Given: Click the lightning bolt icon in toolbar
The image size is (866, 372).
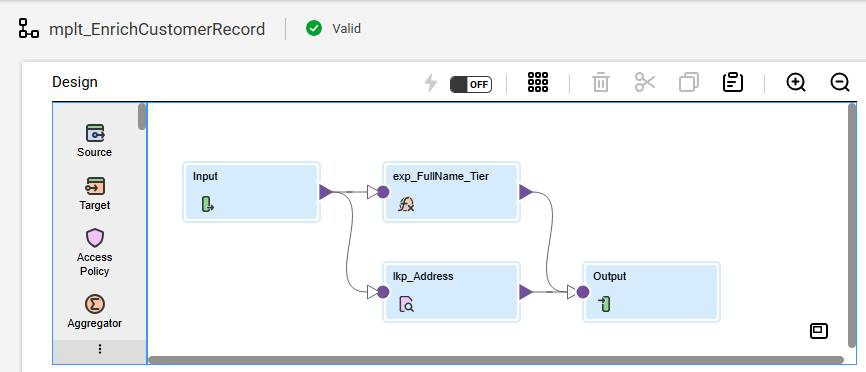Looking at the screenshot, I should click(430, 83).
